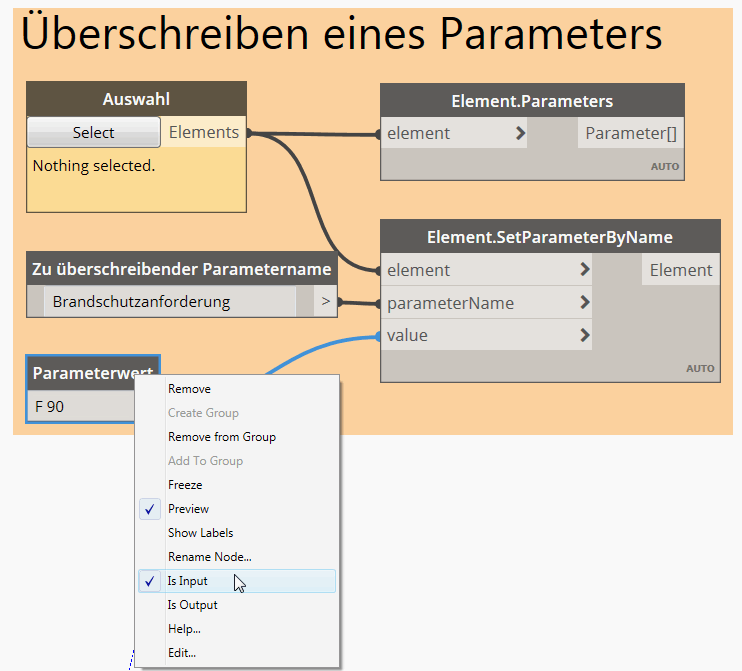Click Show Labels in the context menu

tap(200, 533)
